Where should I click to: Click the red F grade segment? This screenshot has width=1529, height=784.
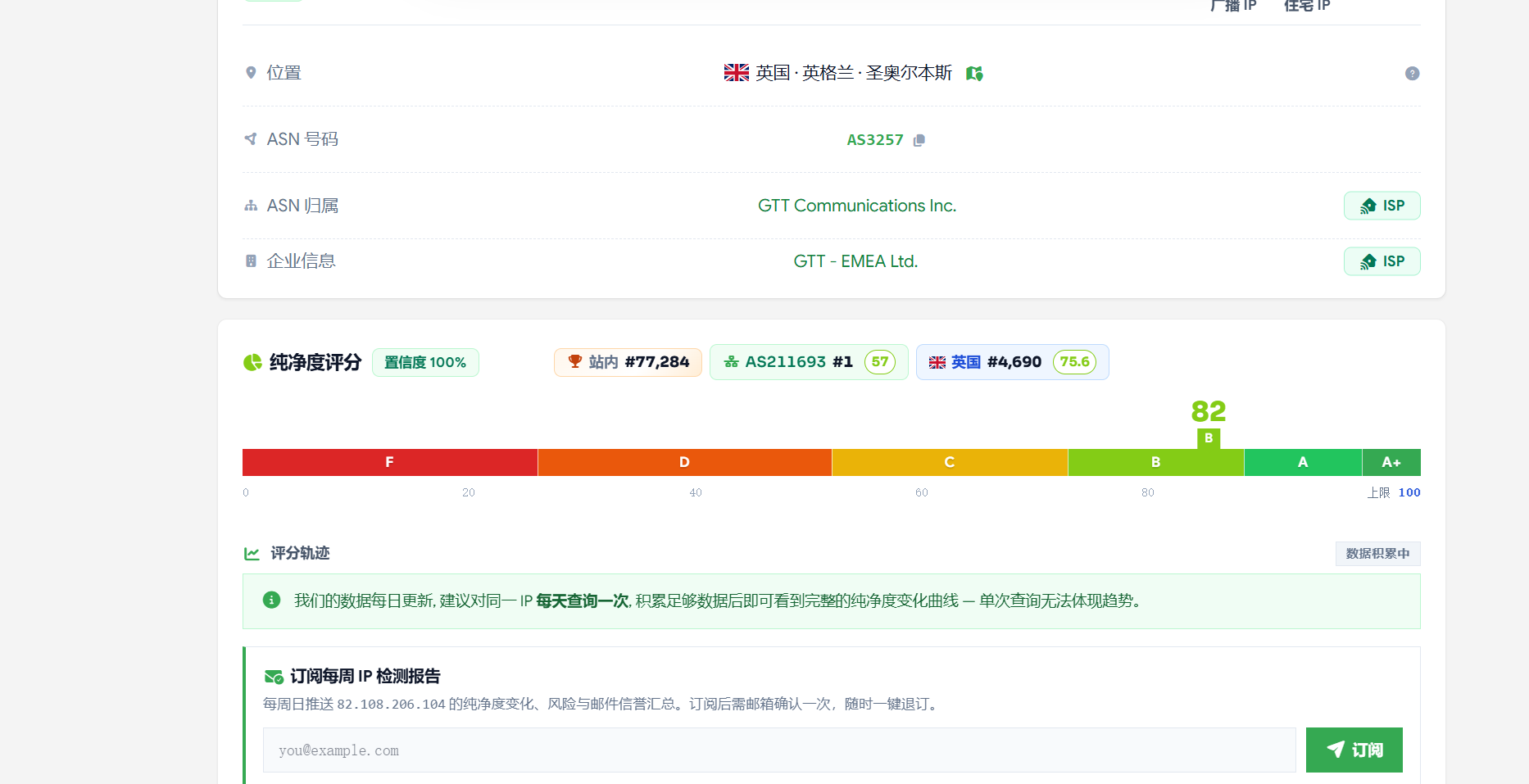coord(390,462)
